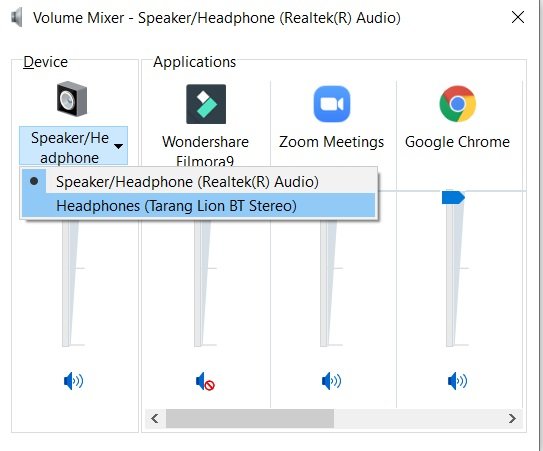The image size is (543, 451).
Task: Open the Speaker/Headphone device dropdown
Action: [x=73, y=145]
